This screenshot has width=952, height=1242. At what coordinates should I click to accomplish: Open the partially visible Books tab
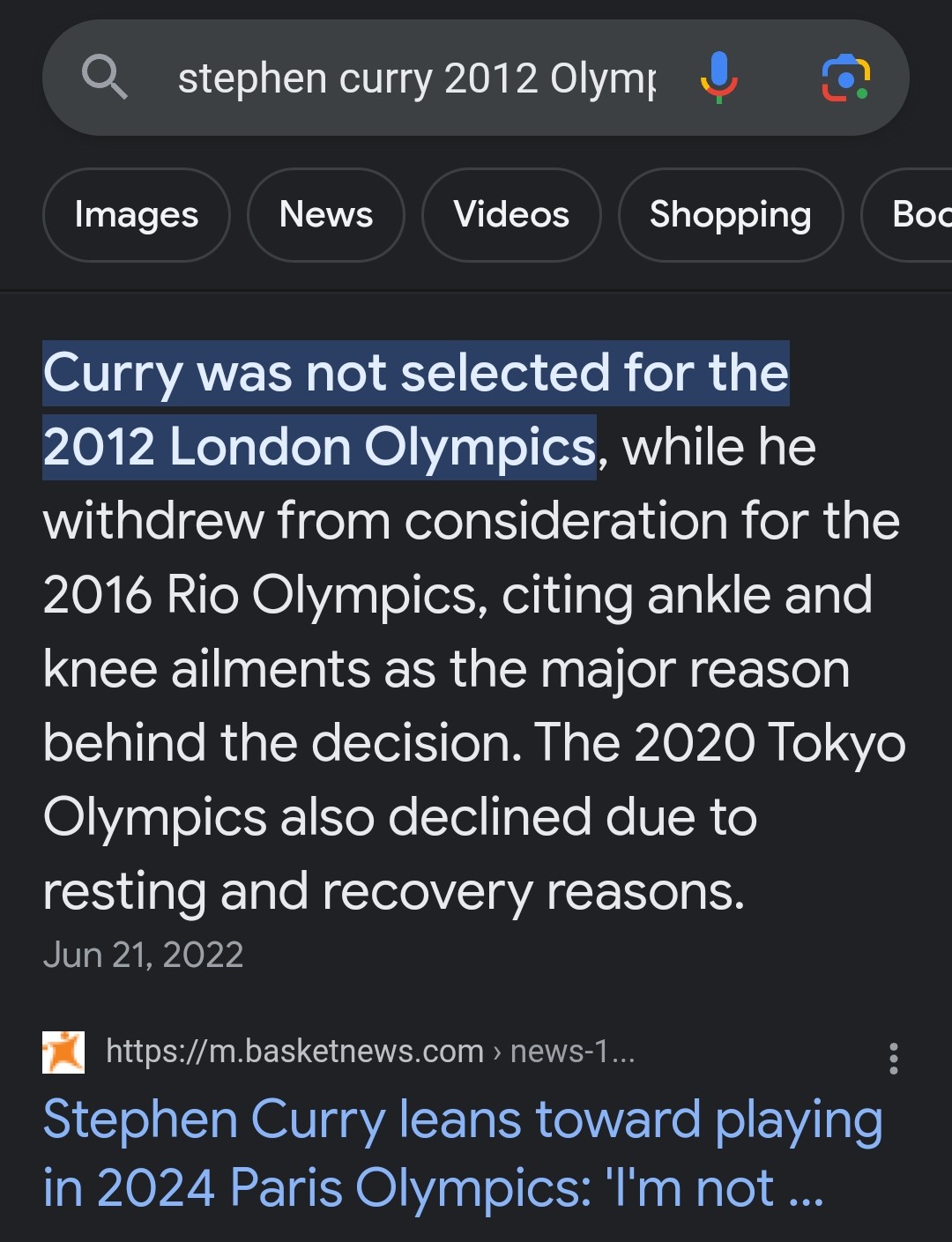[917, 215]
